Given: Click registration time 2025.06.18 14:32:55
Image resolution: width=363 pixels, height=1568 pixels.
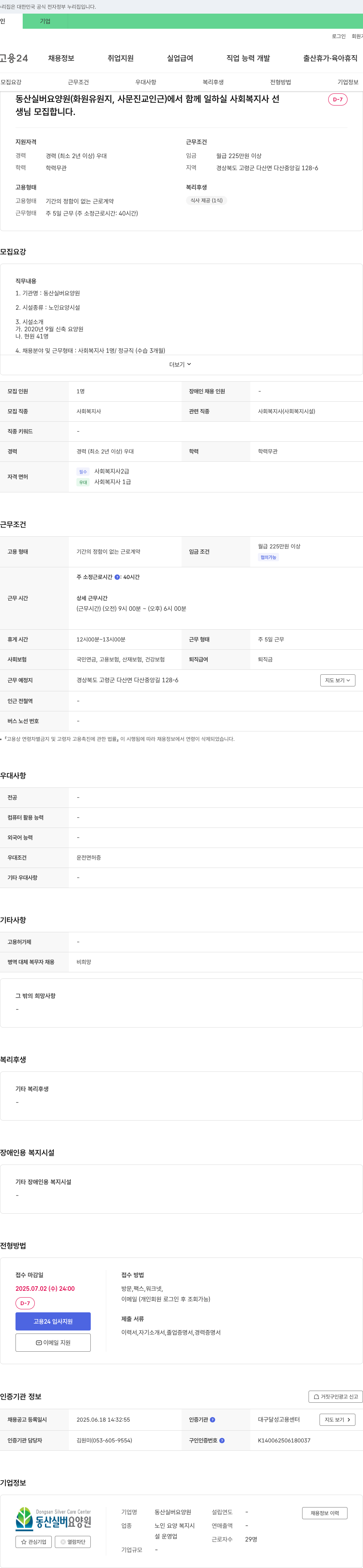Looking at the screenshot, I should [103, 1420].
